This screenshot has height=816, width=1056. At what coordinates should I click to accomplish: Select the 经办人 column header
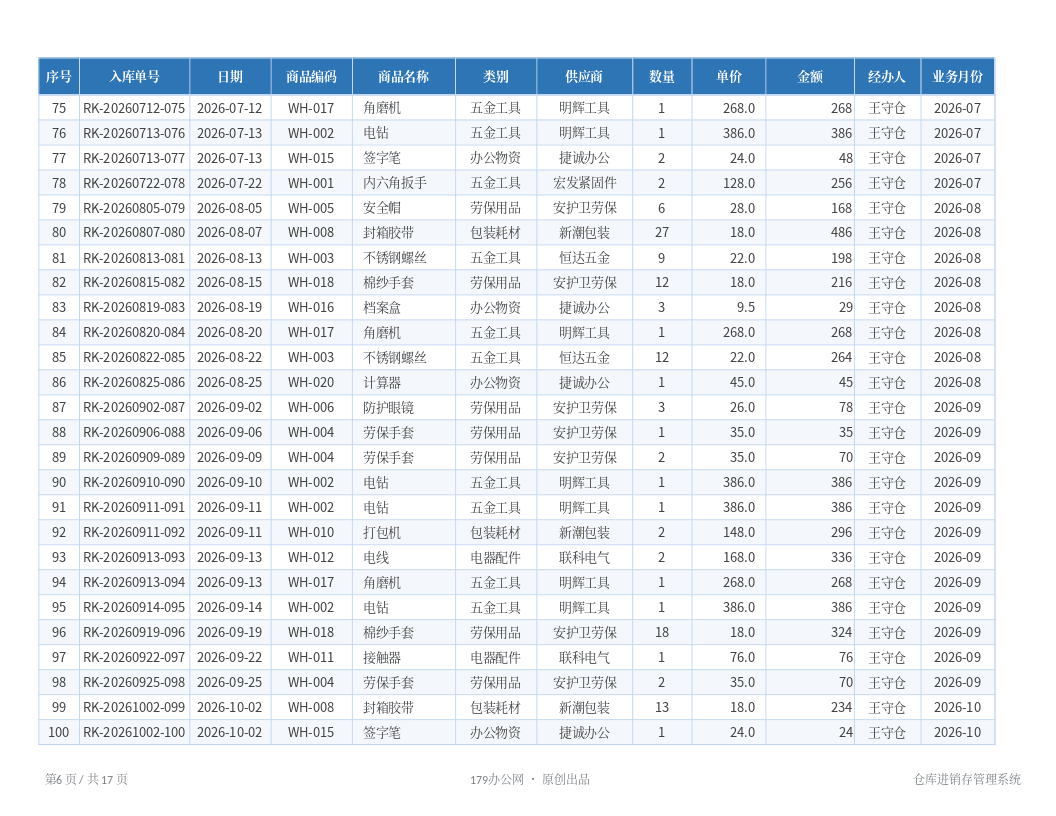tap(887, 77)
